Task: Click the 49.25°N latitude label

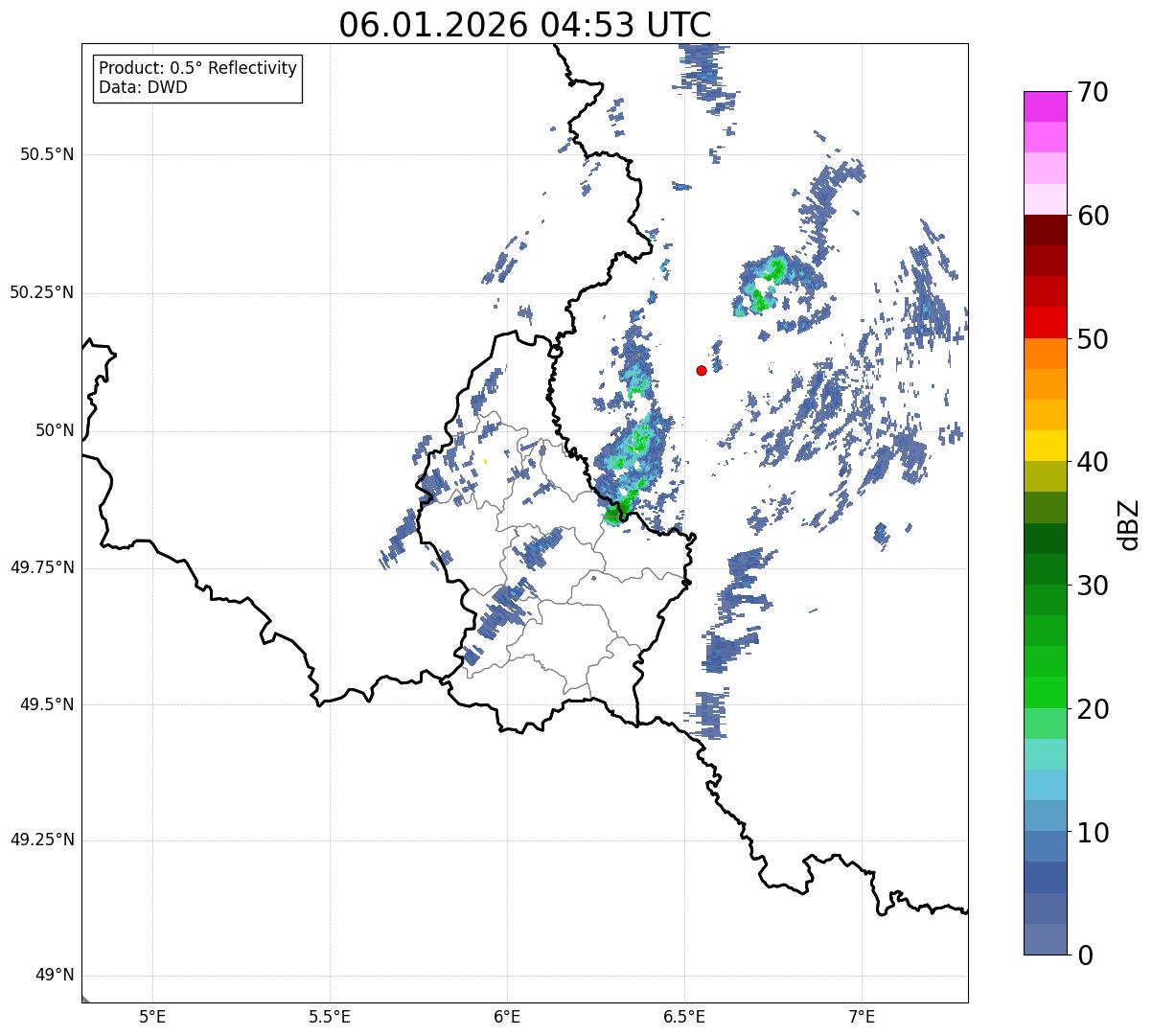Action: point(42,840)
